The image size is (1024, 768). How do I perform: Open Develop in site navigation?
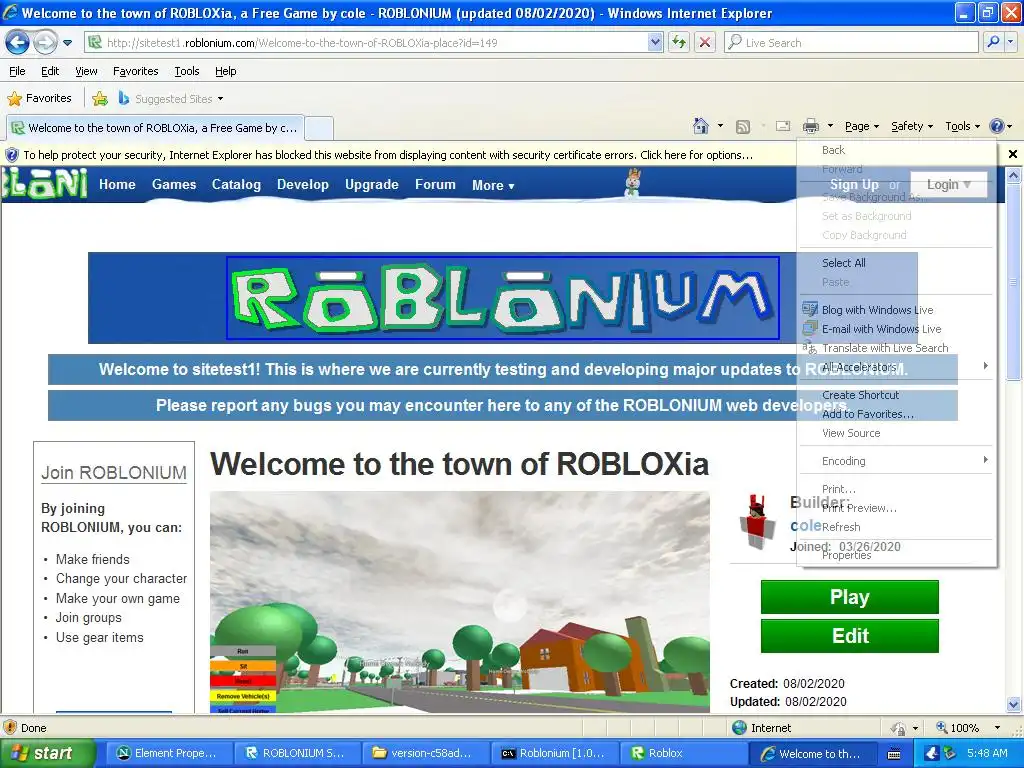point(302,185)
